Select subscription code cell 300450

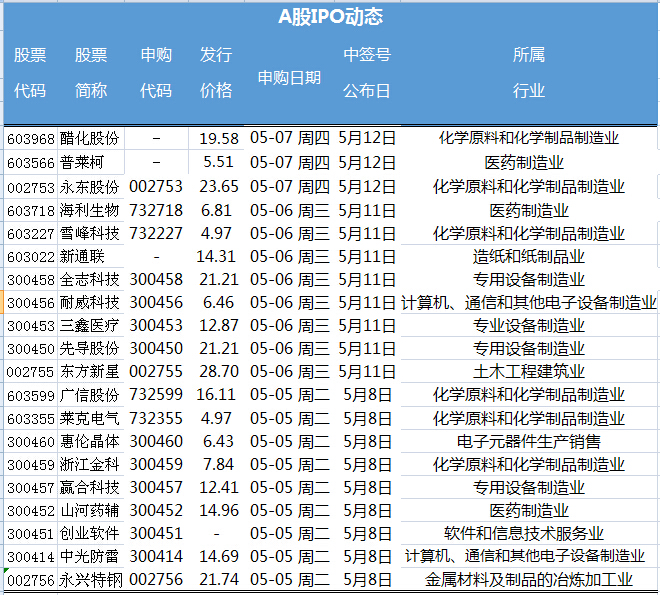156,348
